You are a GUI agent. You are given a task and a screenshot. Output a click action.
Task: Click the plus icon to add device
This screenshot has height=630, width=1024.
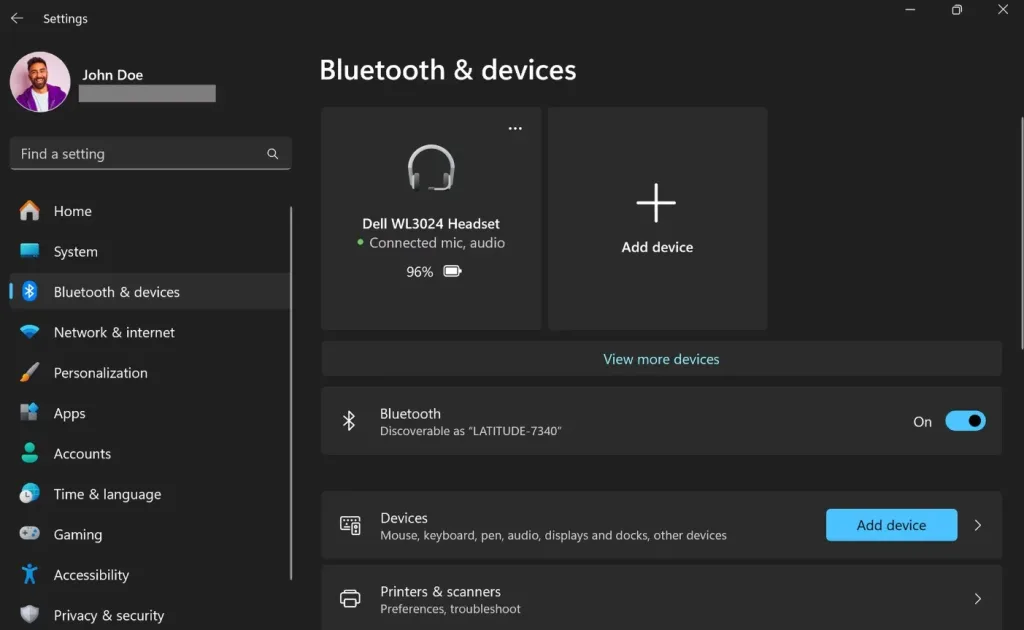click(x=656, y=203)
